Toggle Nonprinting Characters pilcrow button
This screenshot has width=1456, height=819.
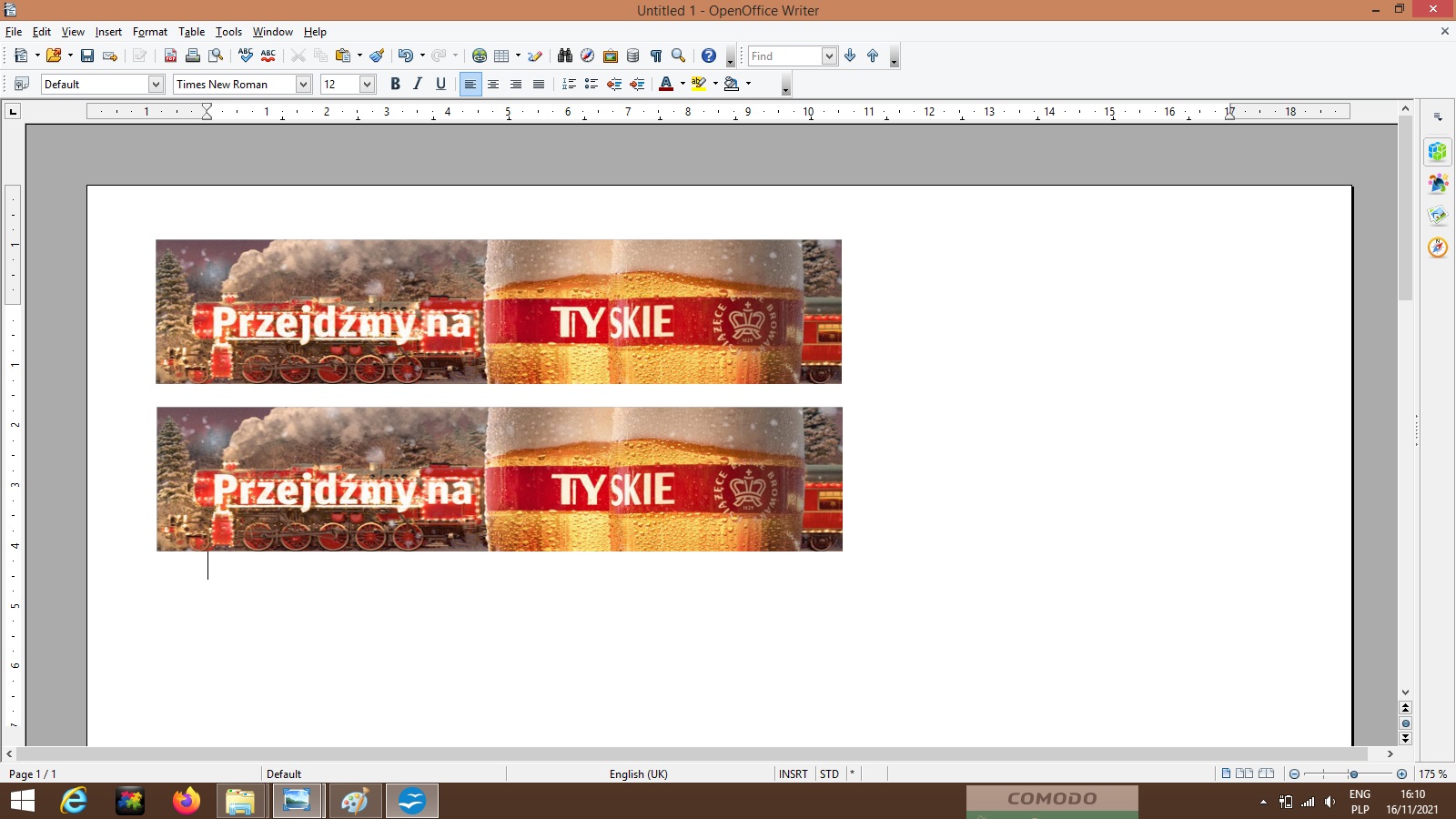[655, 56]
